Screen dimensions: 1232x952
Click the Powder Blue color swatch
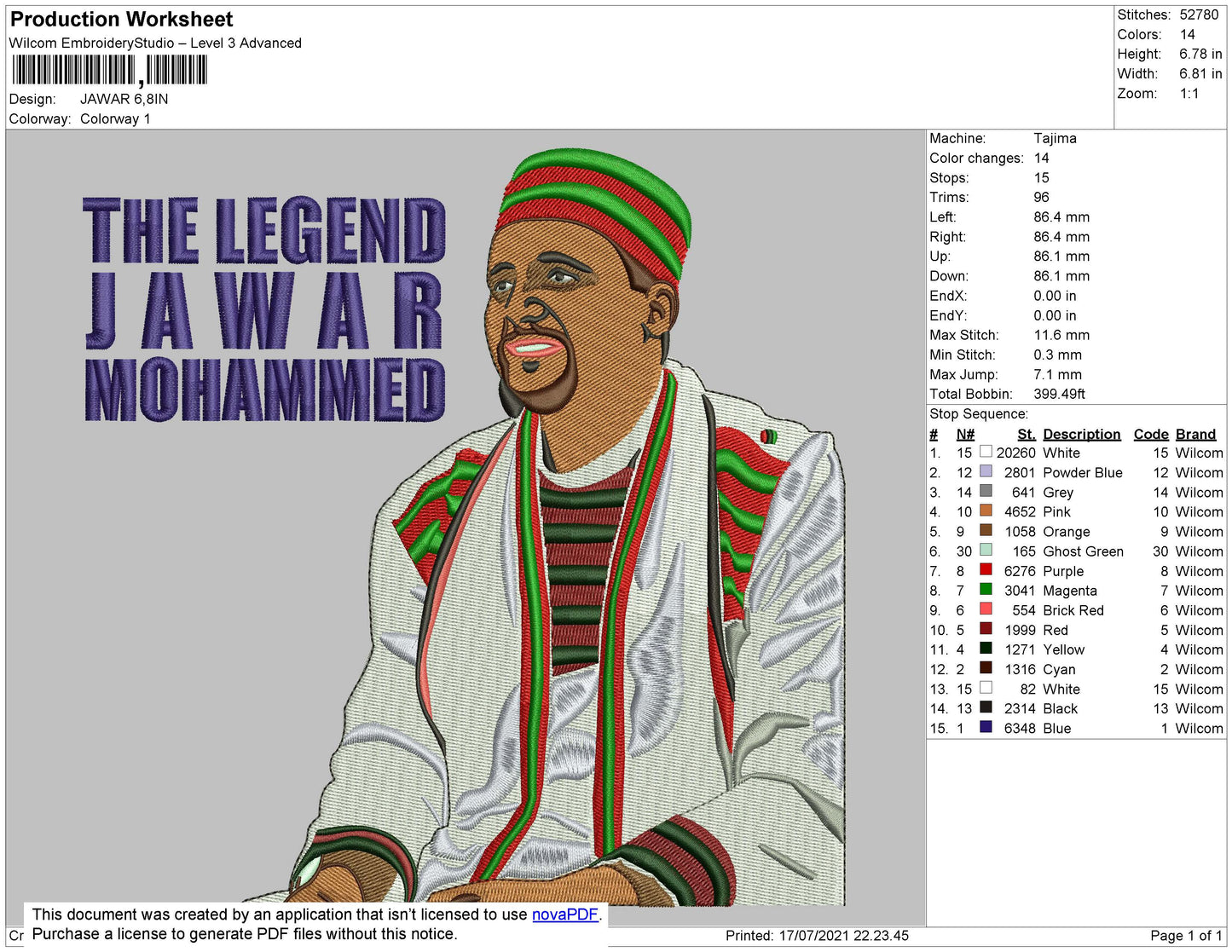coord(986,471)
